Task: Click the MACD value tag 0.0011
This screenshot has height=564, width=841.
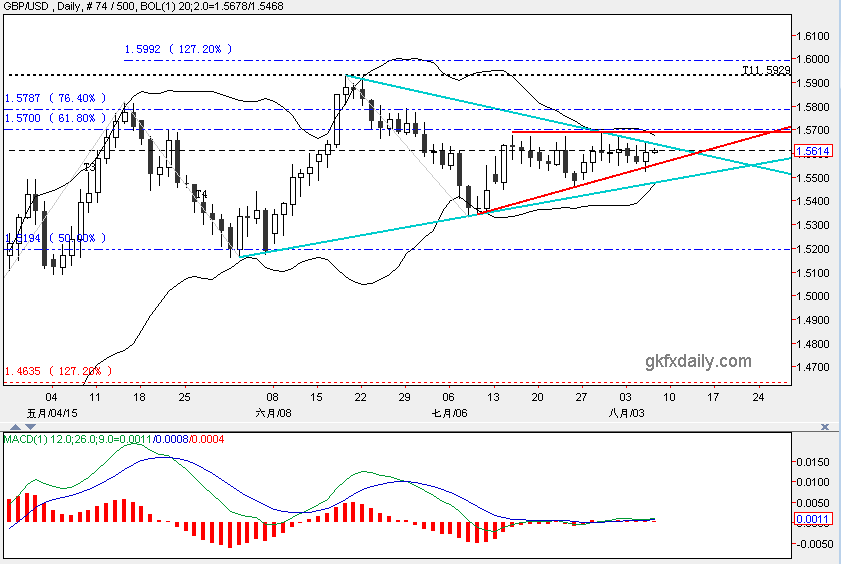Action: click(x=813, y=518)
